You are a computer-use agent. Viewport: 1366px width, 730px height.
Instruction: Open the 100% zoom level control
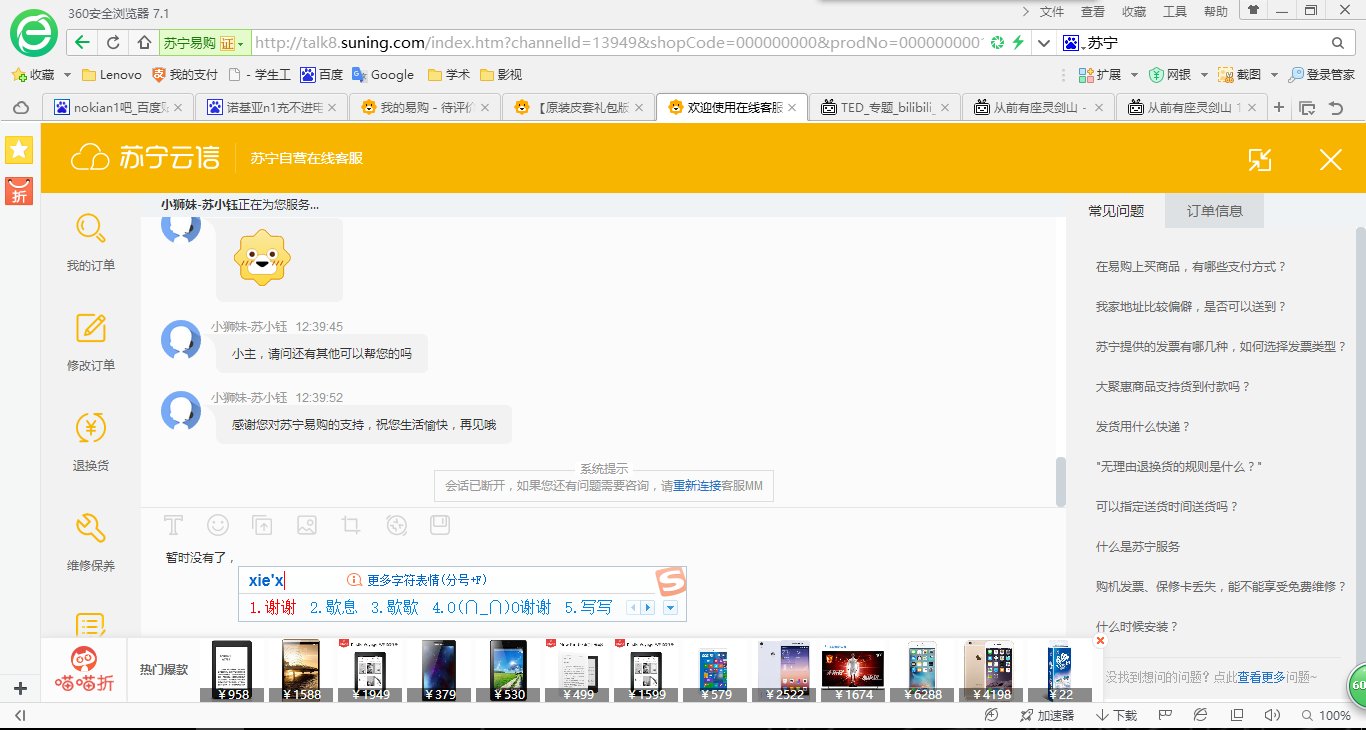(1325, 715)
